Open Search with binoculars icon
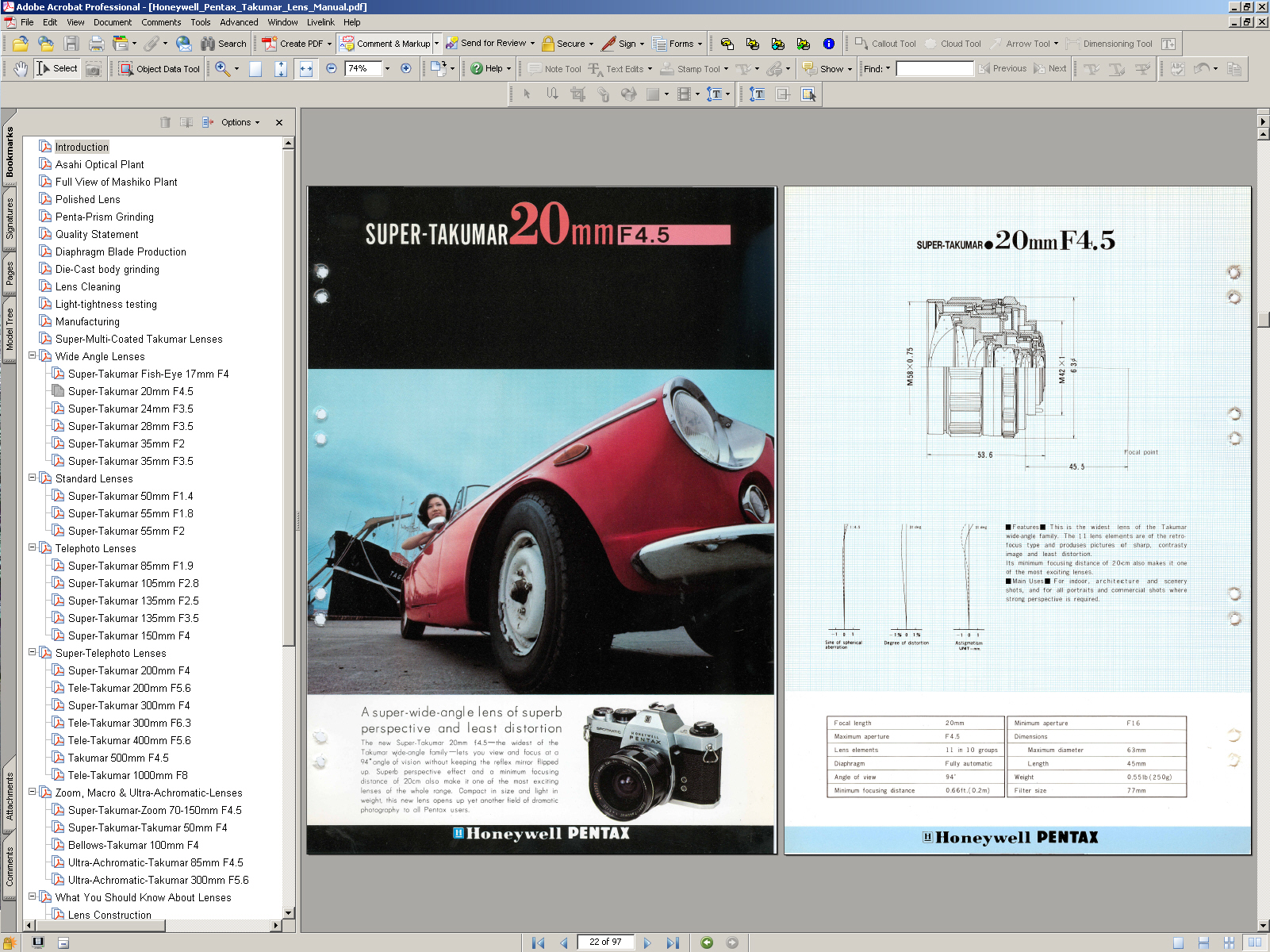This screenshot has width=1270, height=952. click(x=224, y=44)
